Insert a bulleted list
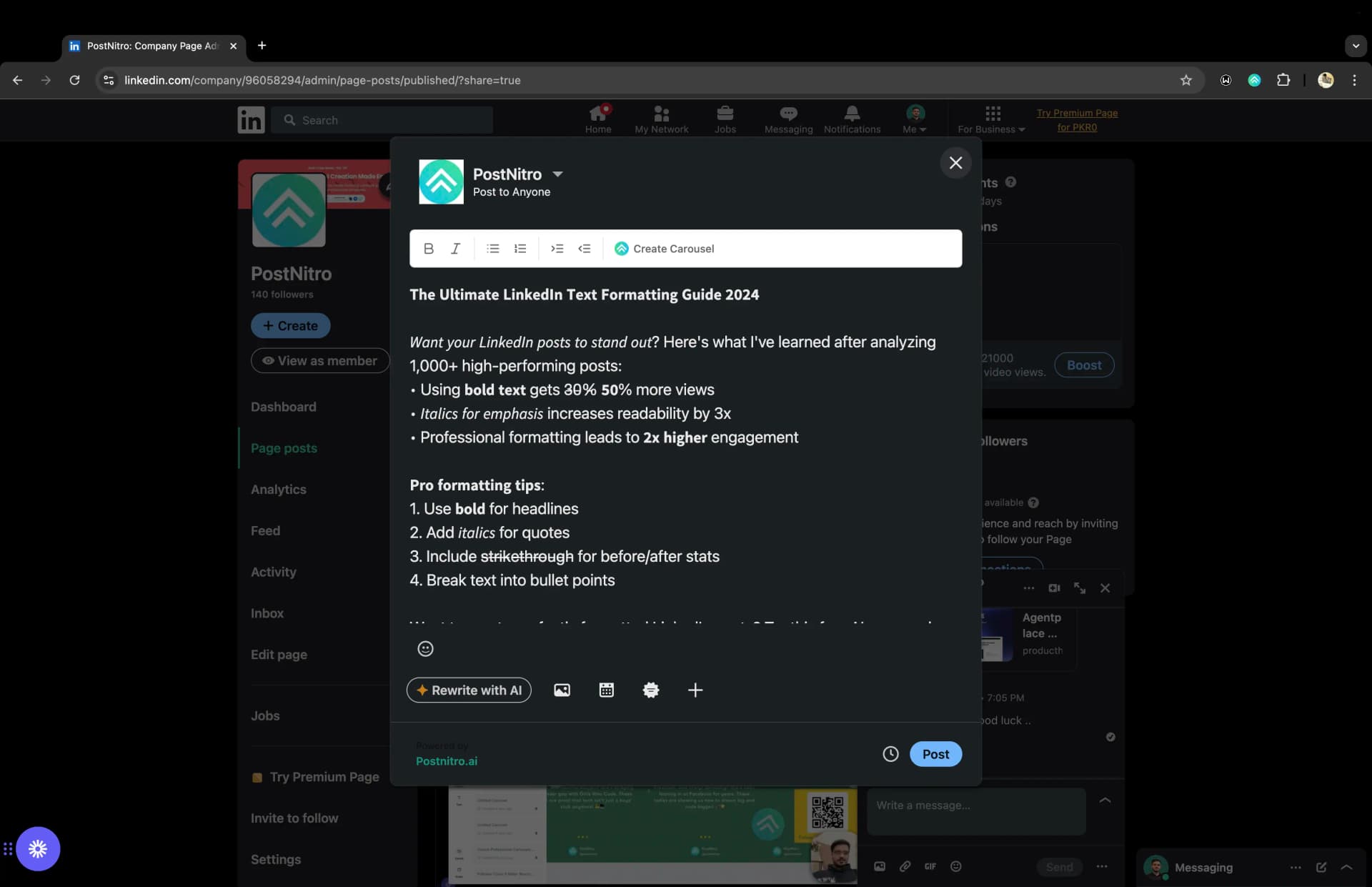 point(492,248)
